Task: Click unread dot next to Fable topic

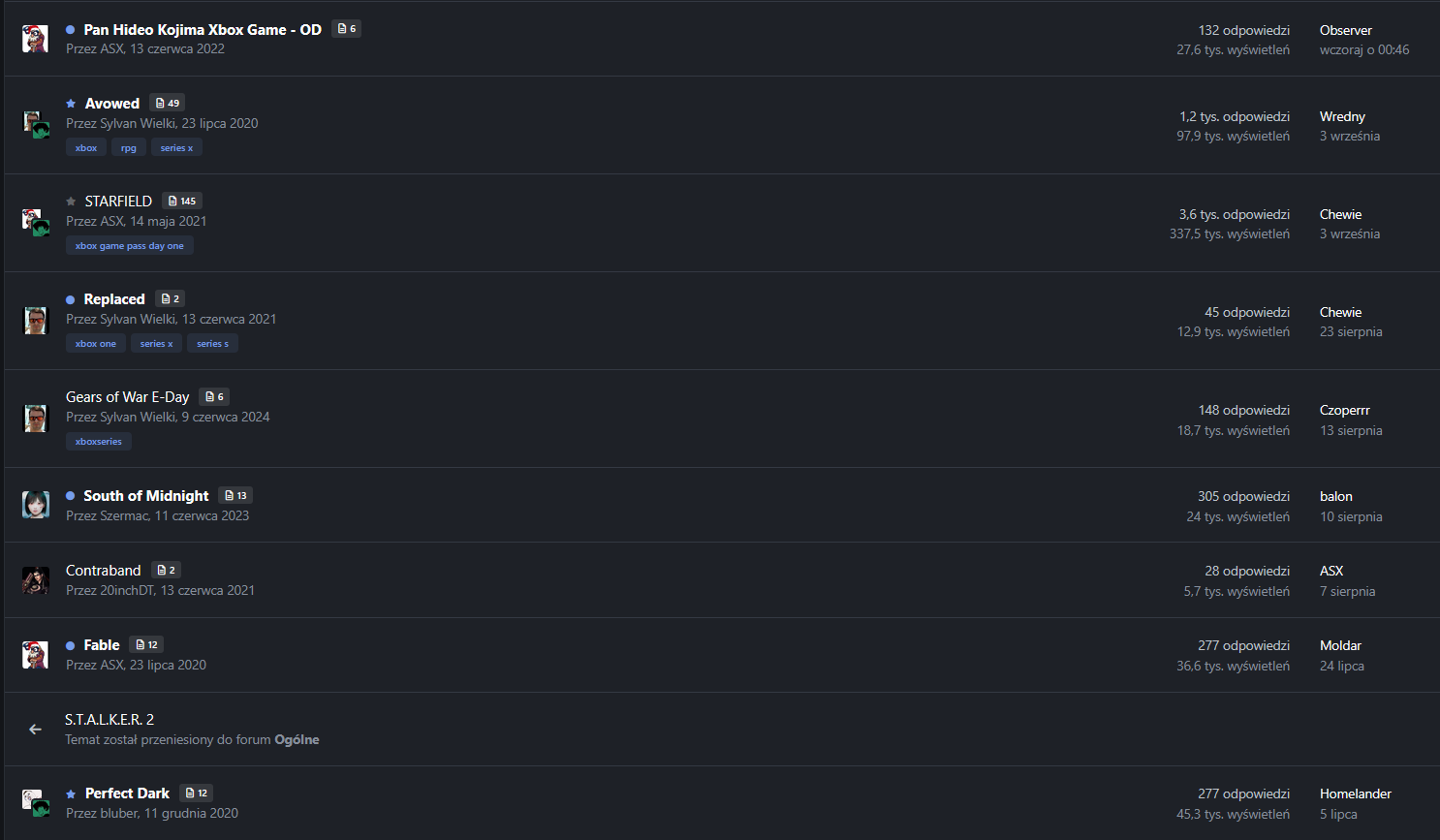Action: (x=70, y=645)
